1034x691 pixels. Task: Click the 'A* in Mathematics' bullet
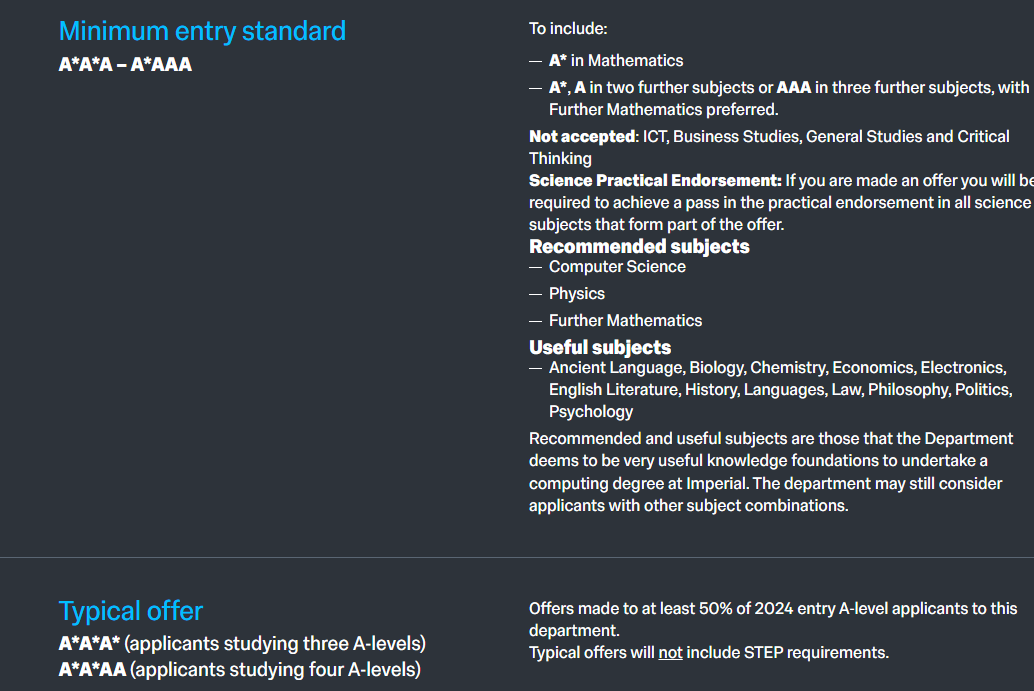[x=616, y=61]
